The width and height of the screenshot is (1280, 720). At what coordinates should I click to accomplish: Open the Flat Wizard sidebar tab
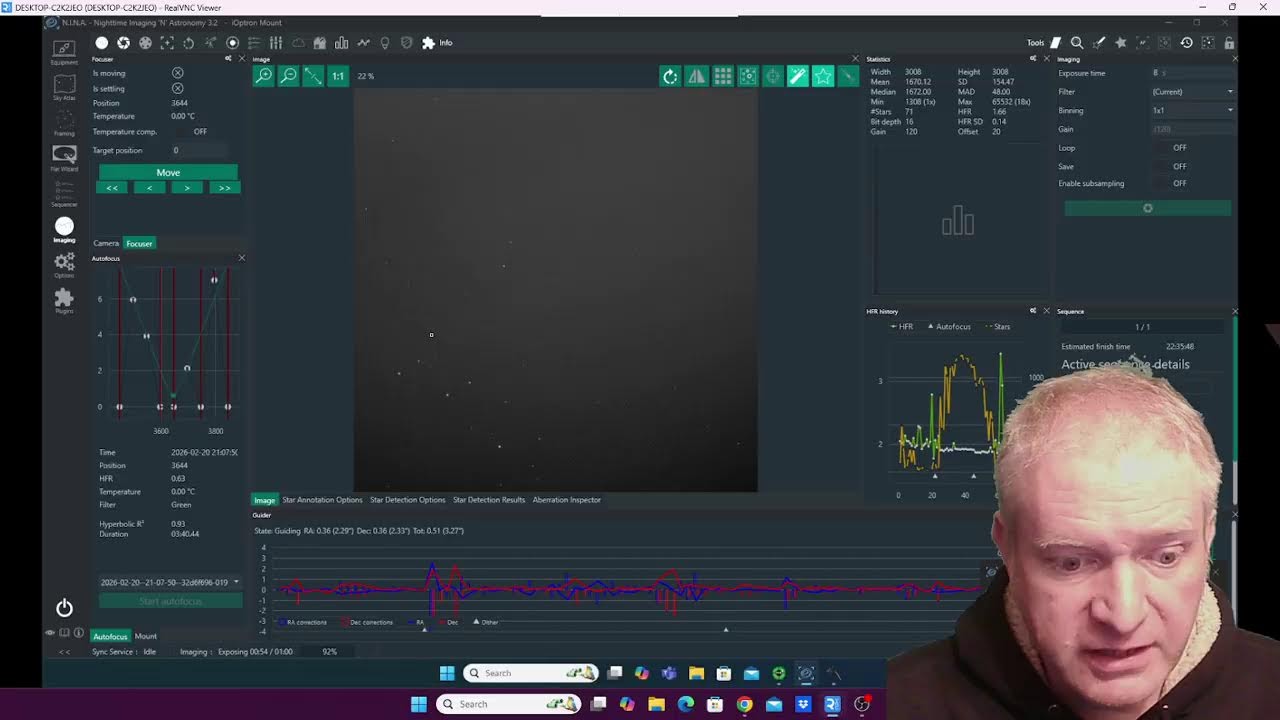[x=64, y=158]
